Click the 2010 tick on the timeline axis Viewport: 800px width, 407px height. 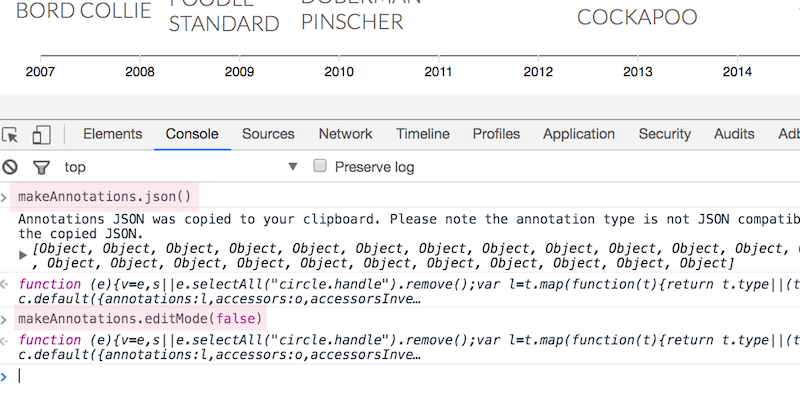pos(339,71)
